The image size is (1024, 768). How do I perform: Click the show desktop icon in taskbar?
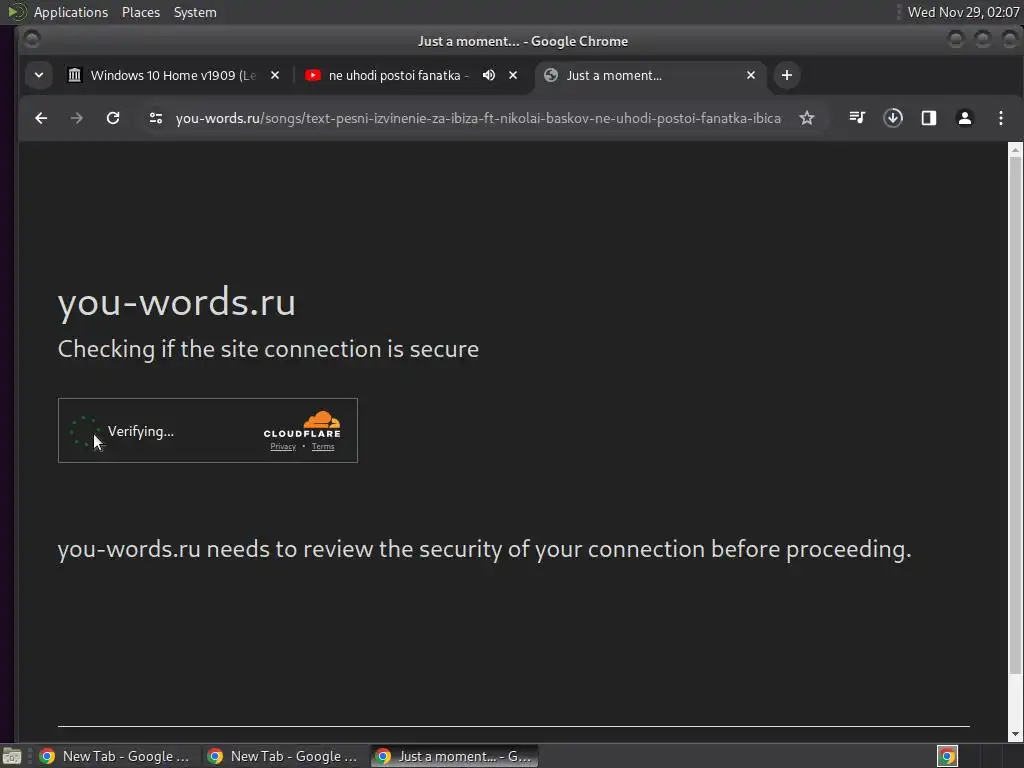click(x=12, y=756)
